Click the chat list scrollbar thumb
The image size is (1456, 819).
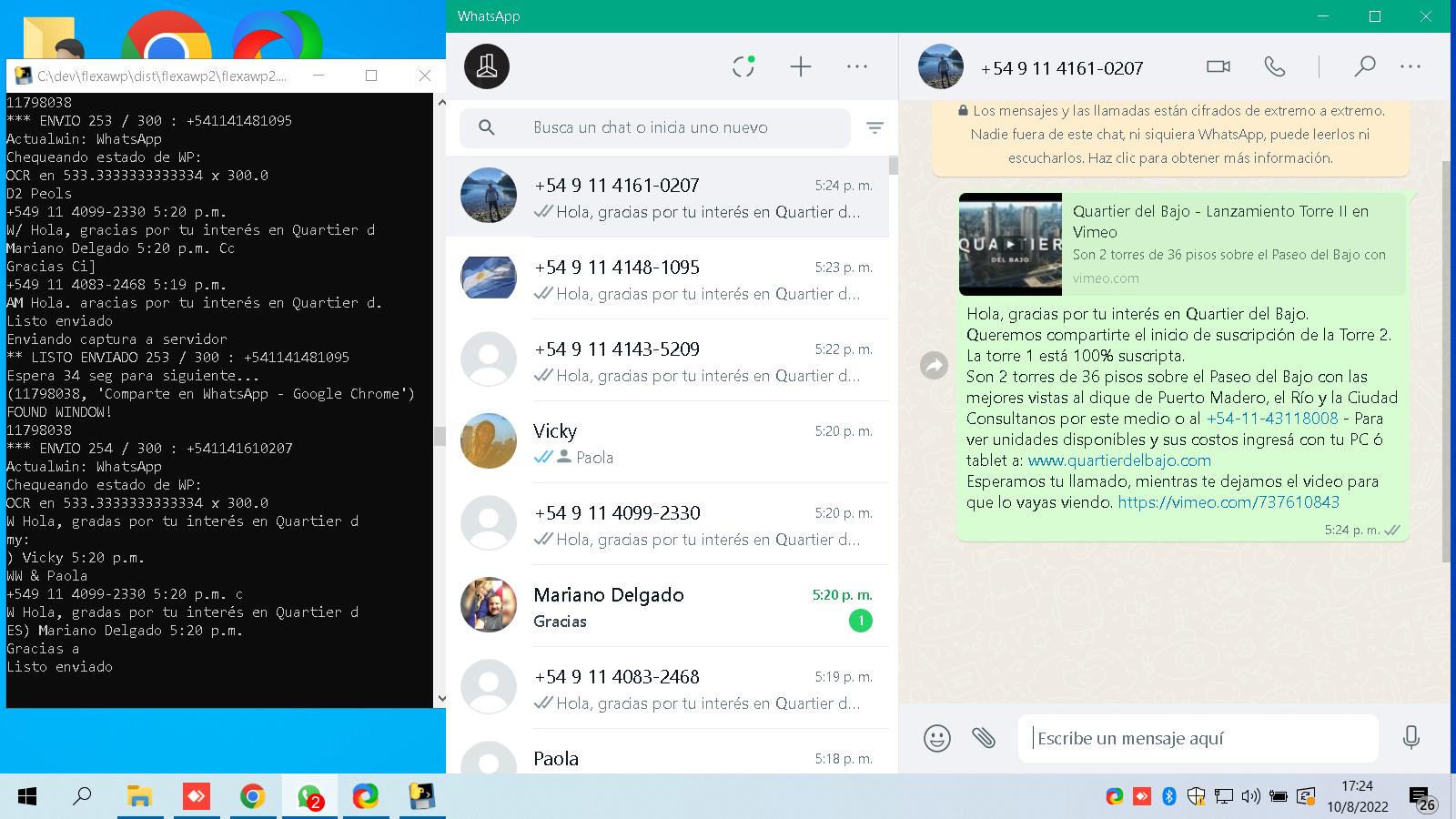(x=894, y=166)
